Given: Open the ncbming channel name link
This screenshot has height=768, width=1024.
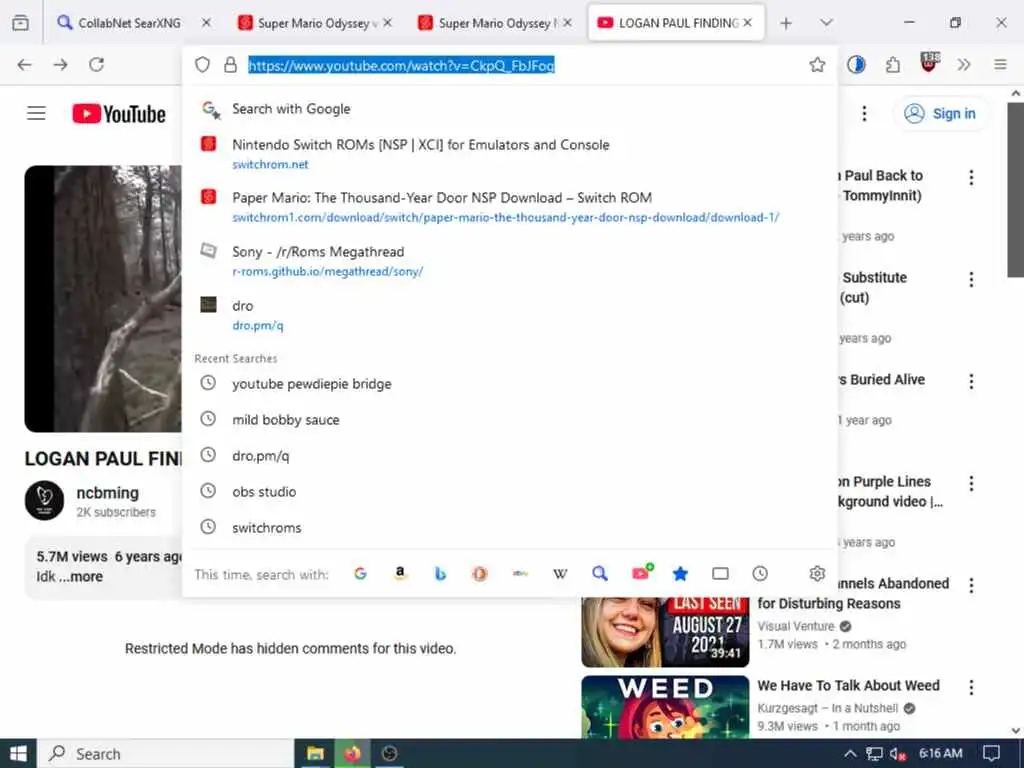Looking at the screenshot, I should [108, 493].
